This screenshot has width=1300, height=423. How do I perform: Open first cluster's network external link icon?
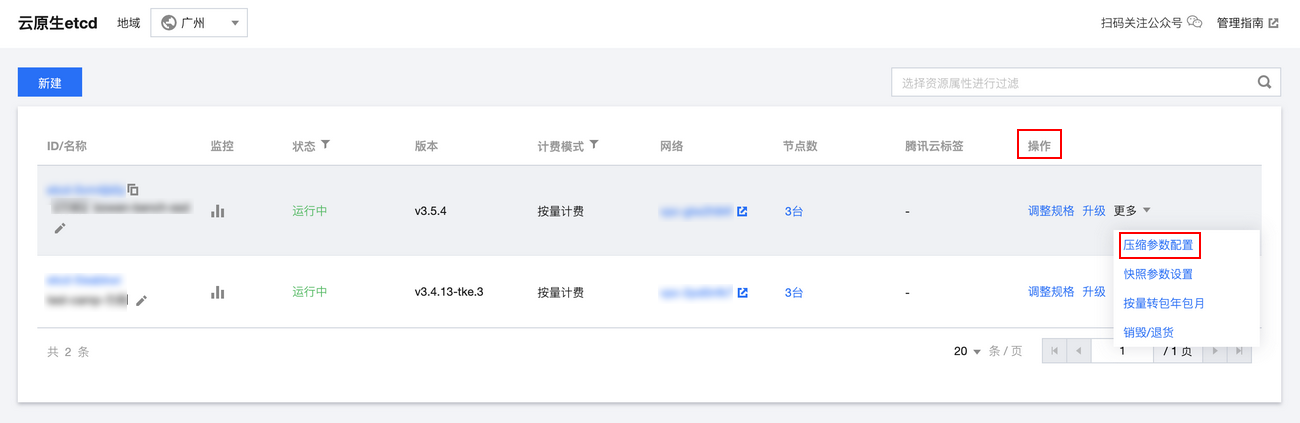742,211
